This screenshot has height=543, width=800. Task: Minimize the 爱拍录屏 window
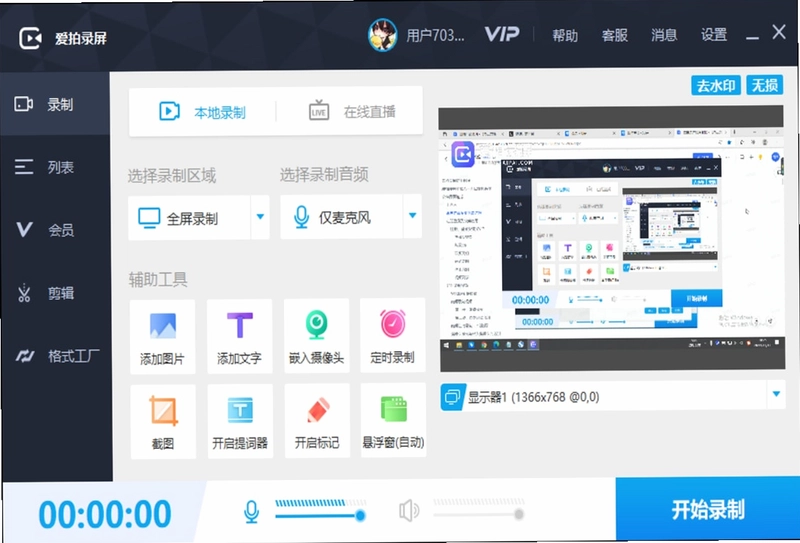pyautogui.click(x=752, y=37)
